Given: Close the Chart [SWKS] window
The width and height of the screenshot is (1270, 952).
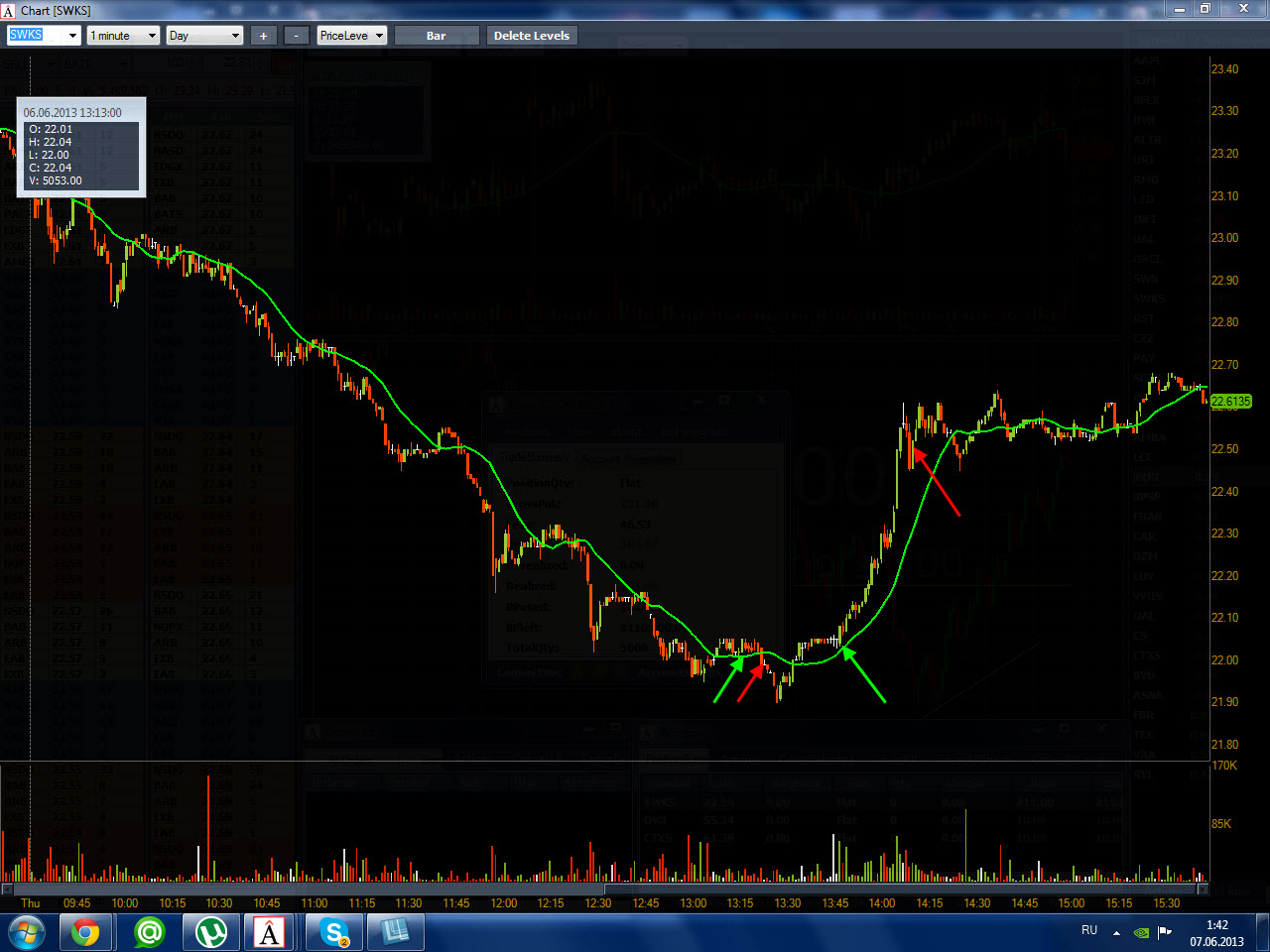Looking at the screenshot, I should pos(1244,9).
